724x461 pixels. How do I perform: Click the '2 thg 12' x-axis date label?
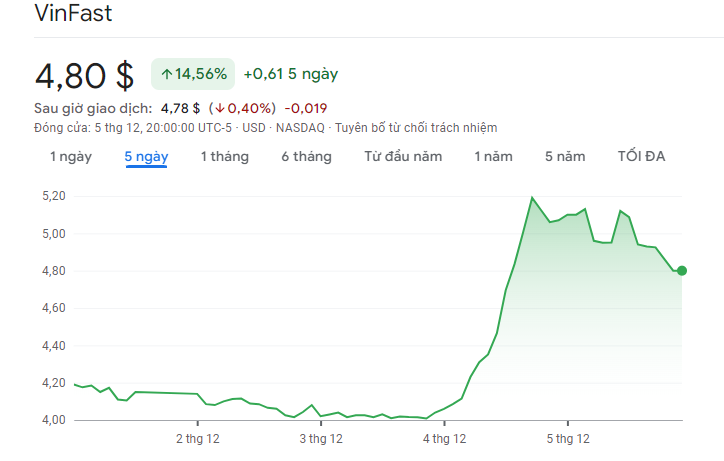click(198, 439)
